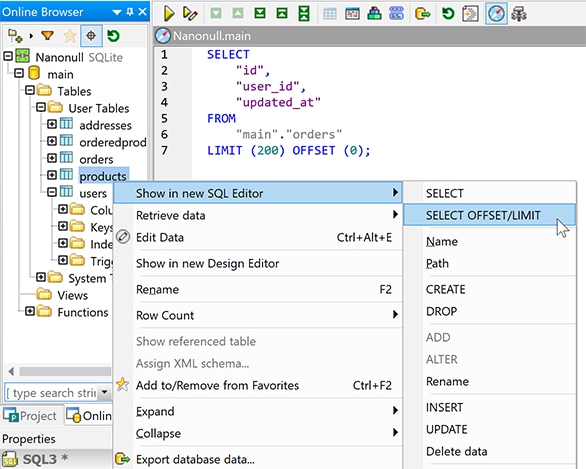
Task: Choose Show in new Design Editor
Action: [x=258, y=263]
